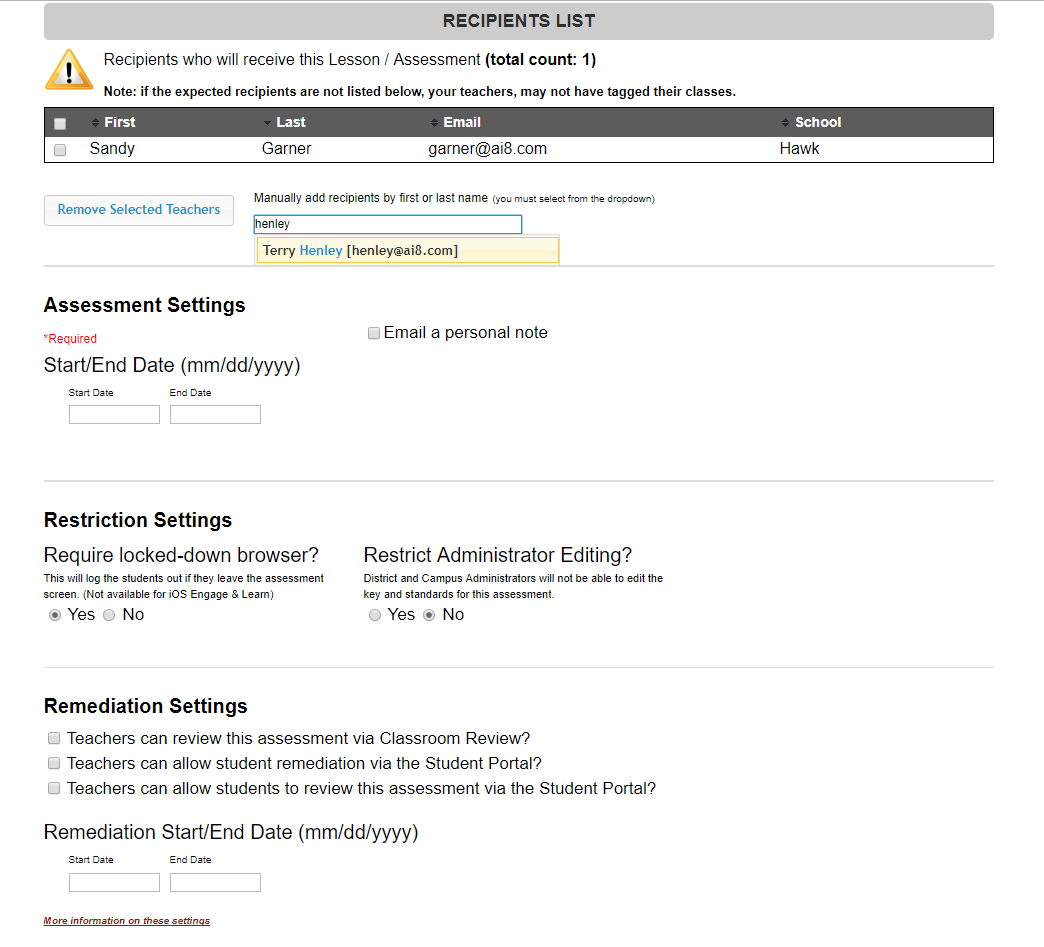Click the Assessment Start Date field

pyautogui.click(x=114, y=414)
